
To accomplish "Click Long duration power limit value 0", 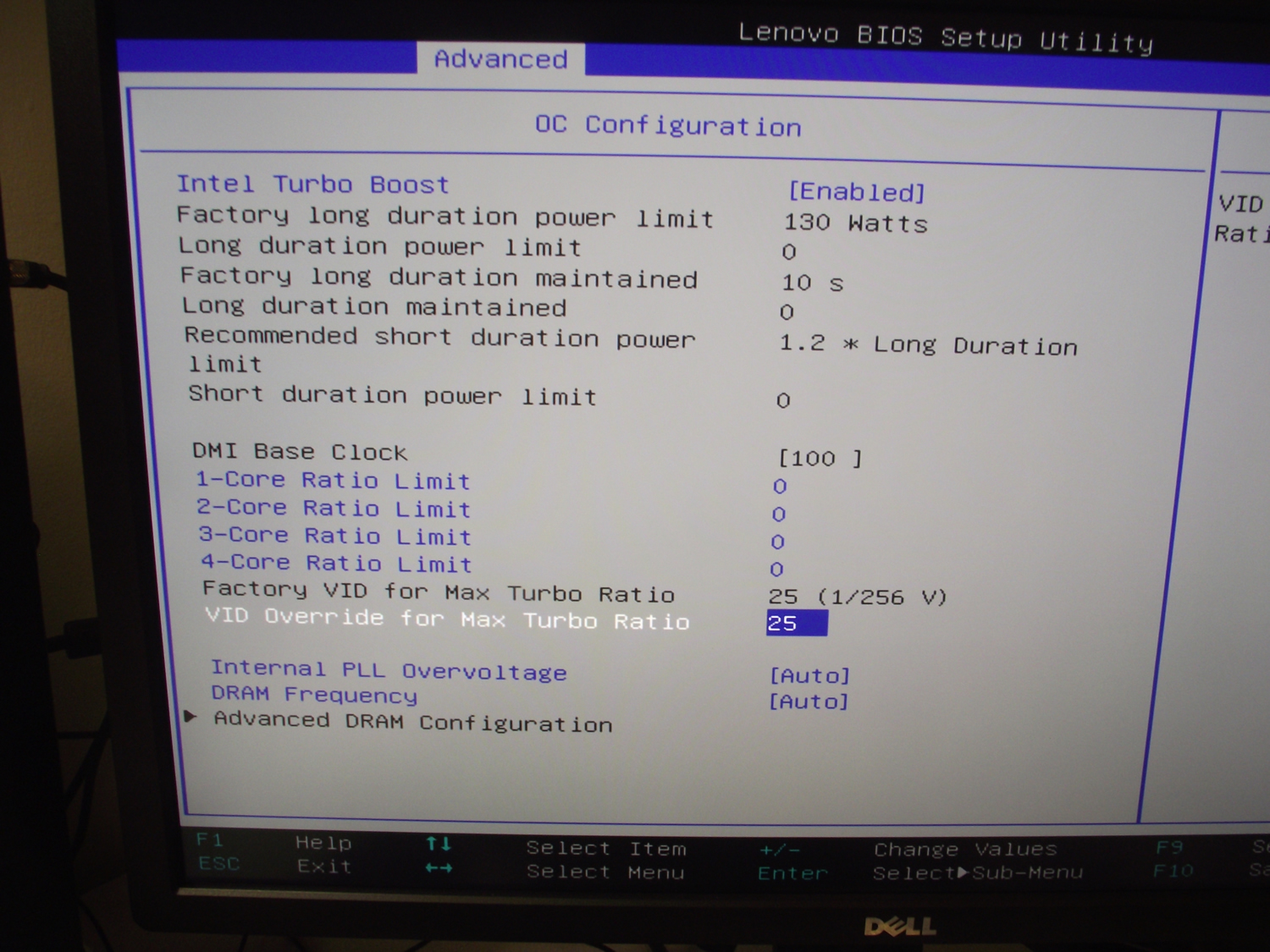I will coord(789,252).
